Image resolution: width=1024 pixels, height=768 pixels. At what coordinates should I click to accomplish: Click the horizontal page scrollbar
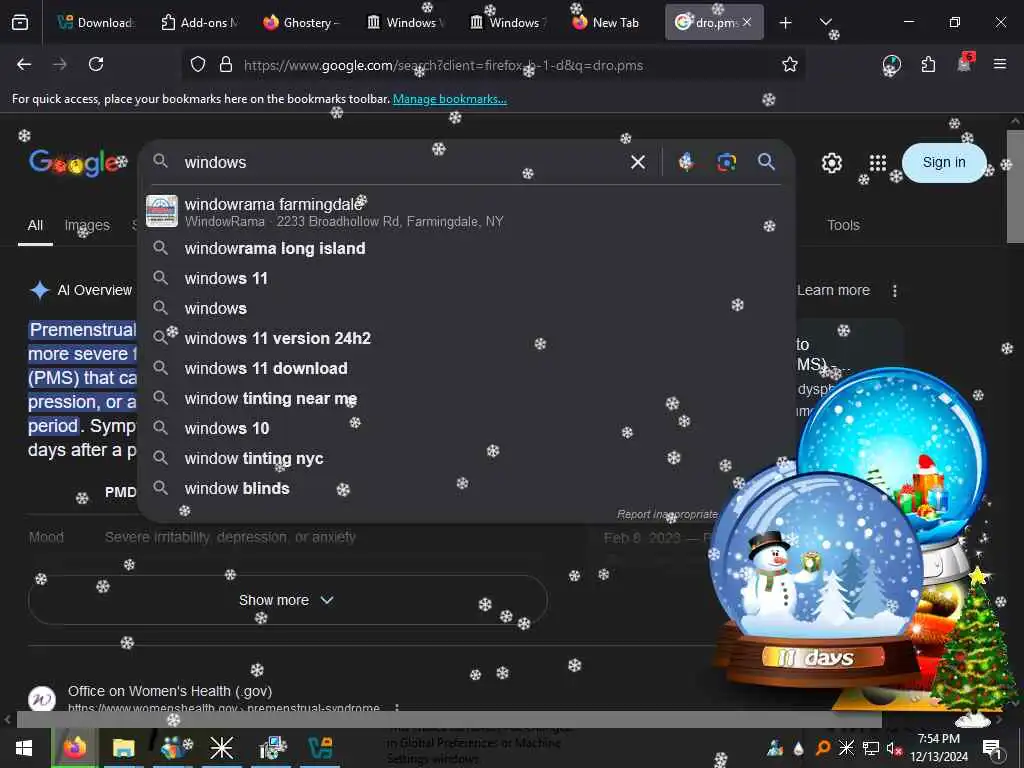click(x=449, y=719)
